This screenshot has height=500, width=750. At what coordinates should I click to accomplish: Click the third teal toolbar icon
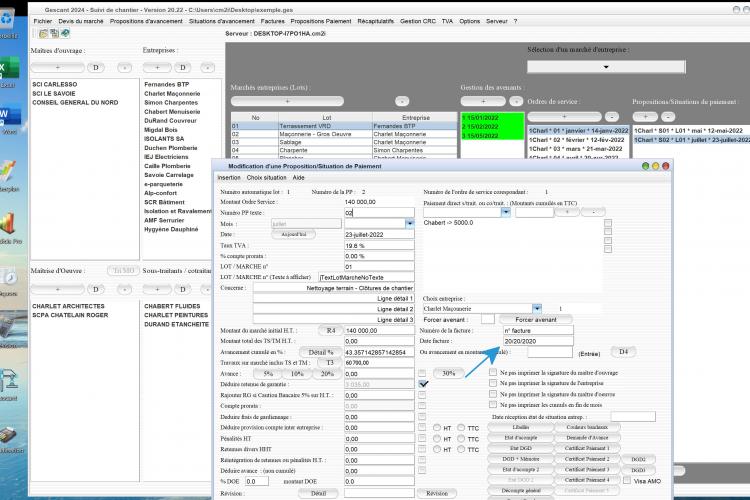[x=65, y=33]
